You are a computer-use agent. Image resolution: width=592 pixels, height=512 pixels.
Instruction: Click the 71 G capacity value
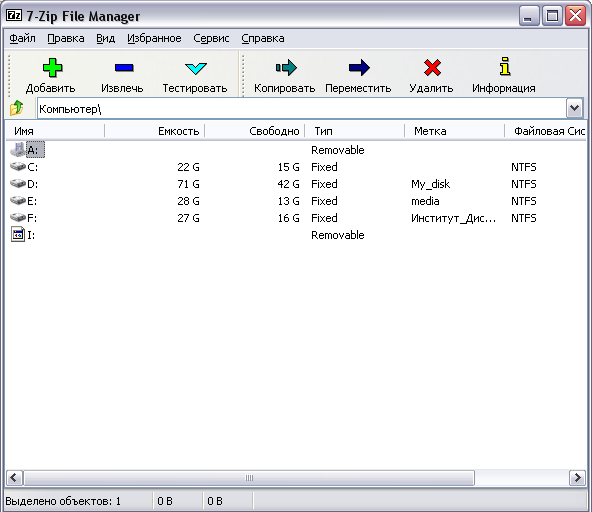[188, 184]
